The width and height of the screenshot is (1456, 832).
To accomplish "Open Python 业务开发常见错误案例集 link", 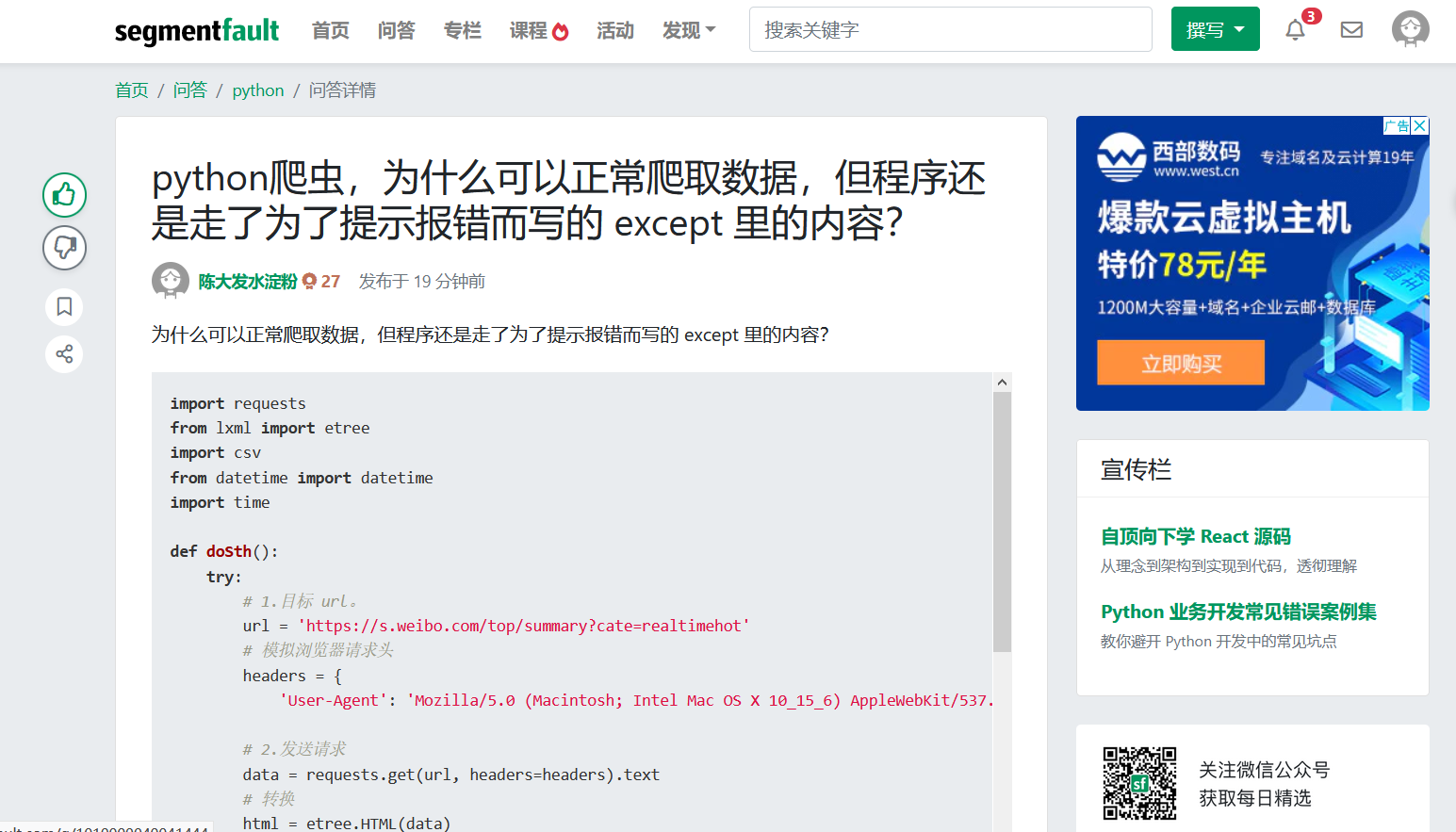I will pos(1238,612).
